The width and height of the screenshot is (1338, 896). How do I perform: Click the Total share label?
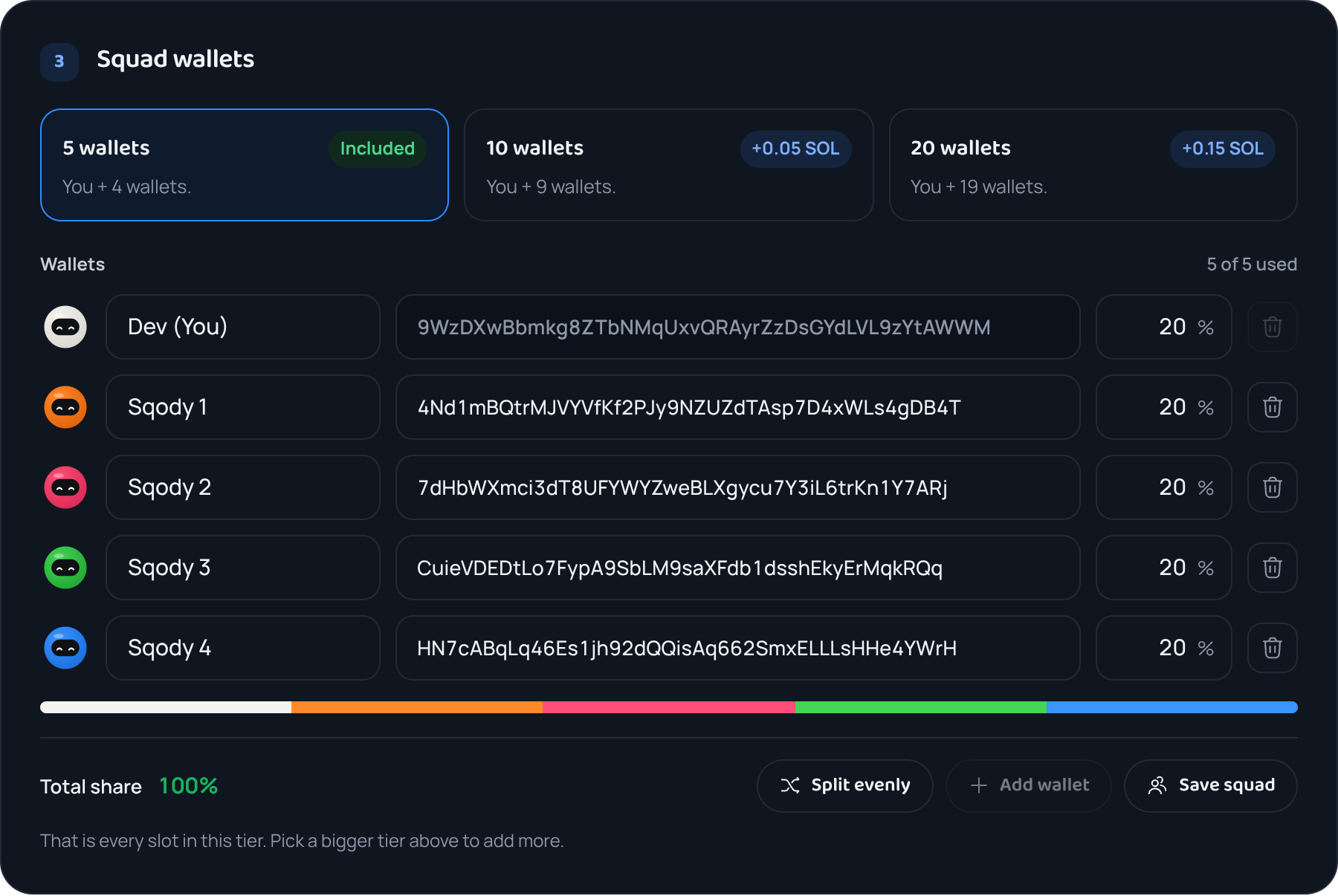[91, 787]
